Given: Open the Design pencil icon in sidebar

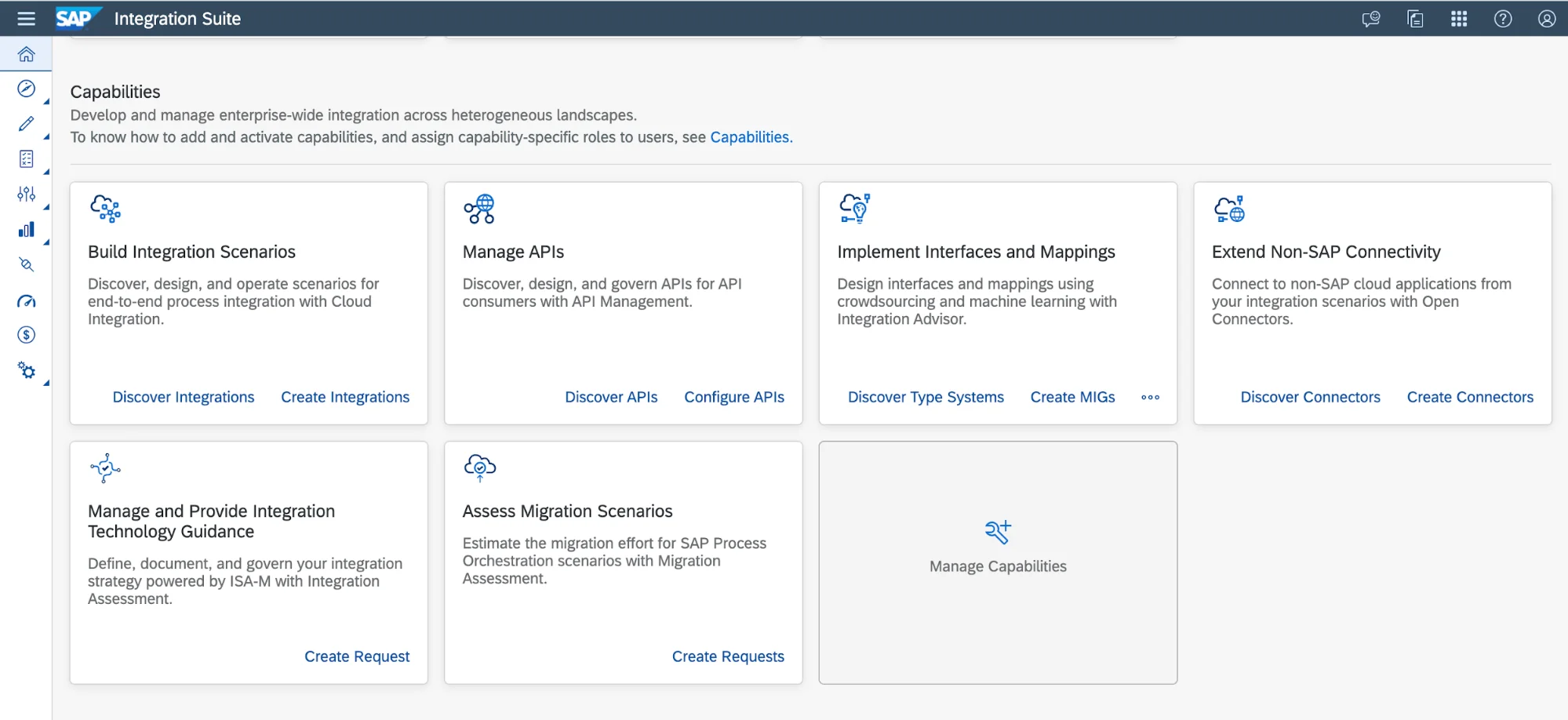Looking at the screenshot, I should coord(26,124).
